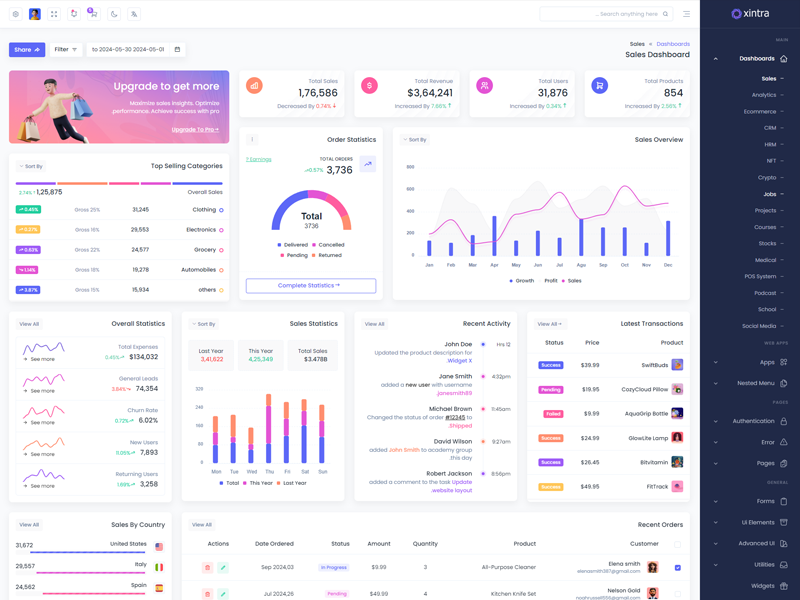Click the Total Orders trend arrow icon
The width and height of the screenshot is (800, 600).
pos(367,165)
